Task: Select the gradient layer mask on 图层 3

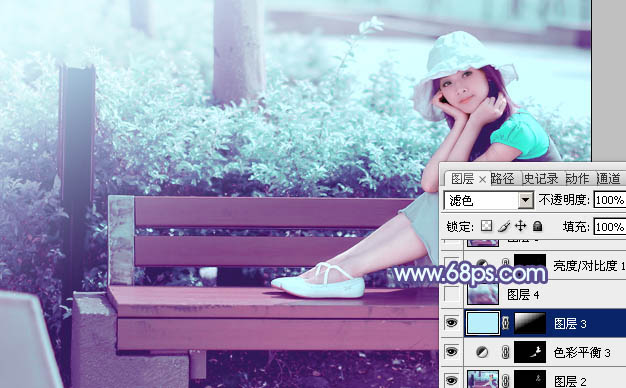Action: [x=530, y=323]
